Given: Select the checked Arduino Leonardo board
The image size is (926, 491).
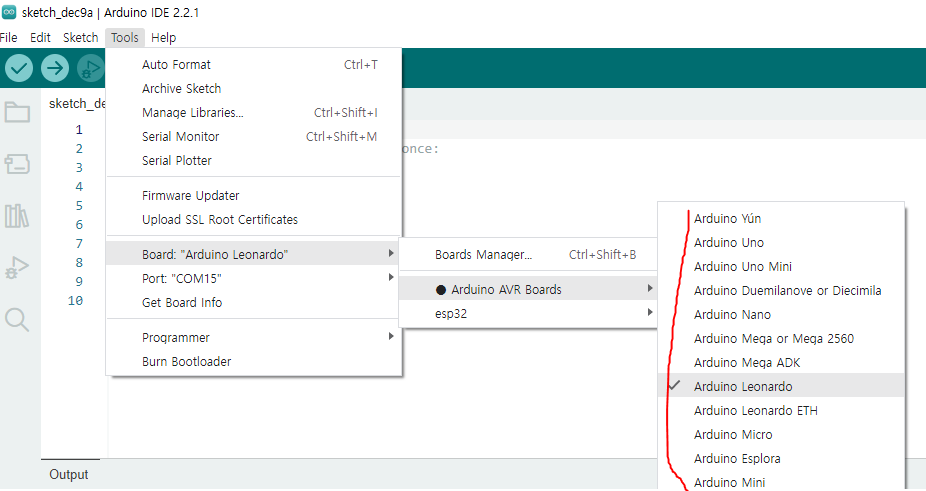Looking at the screenshot, I should click(781, 386).
